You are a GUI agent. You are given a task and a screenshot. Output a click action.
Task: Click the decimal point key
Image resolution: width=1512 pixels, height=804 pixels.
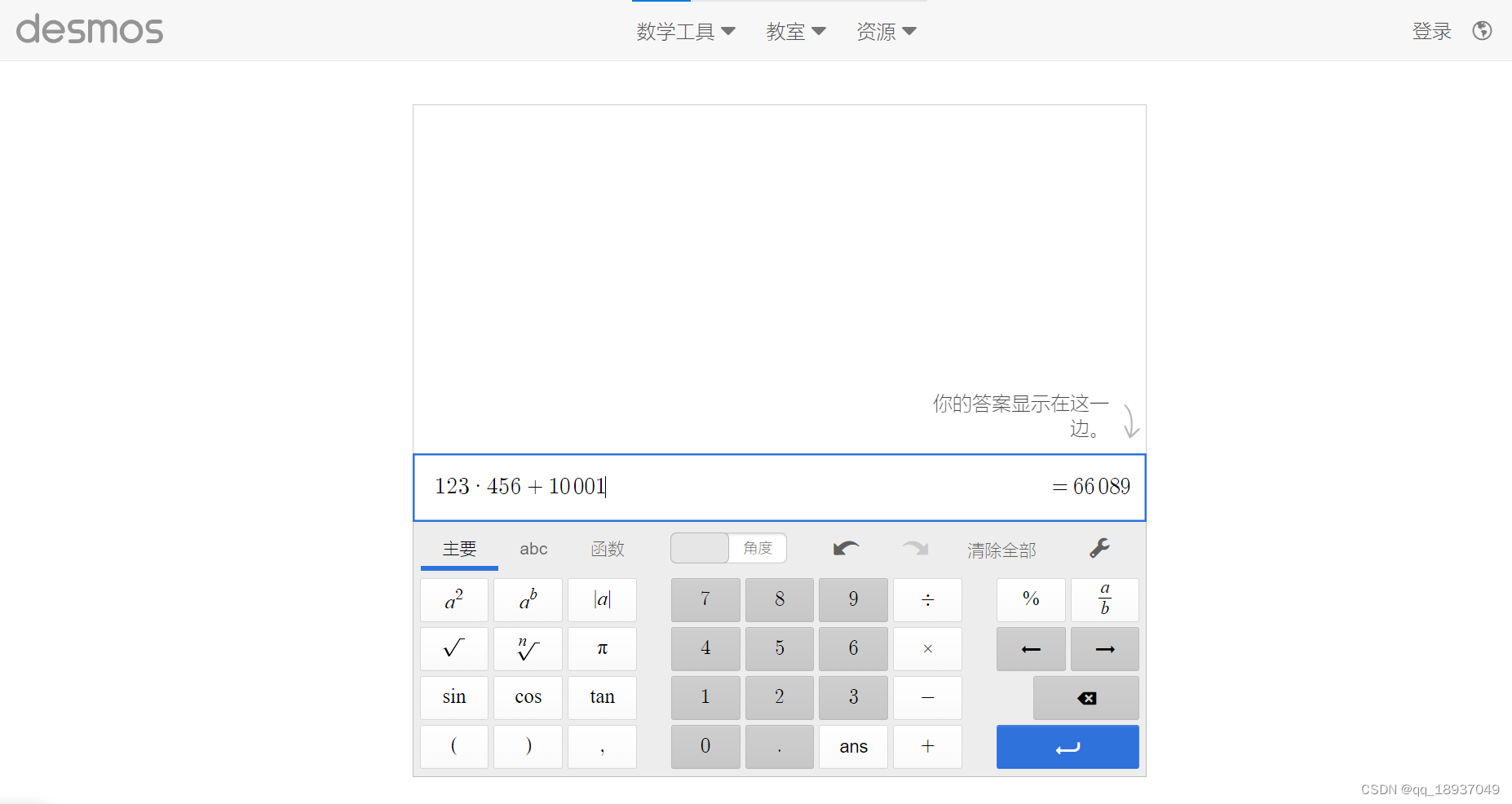(780, 747)
